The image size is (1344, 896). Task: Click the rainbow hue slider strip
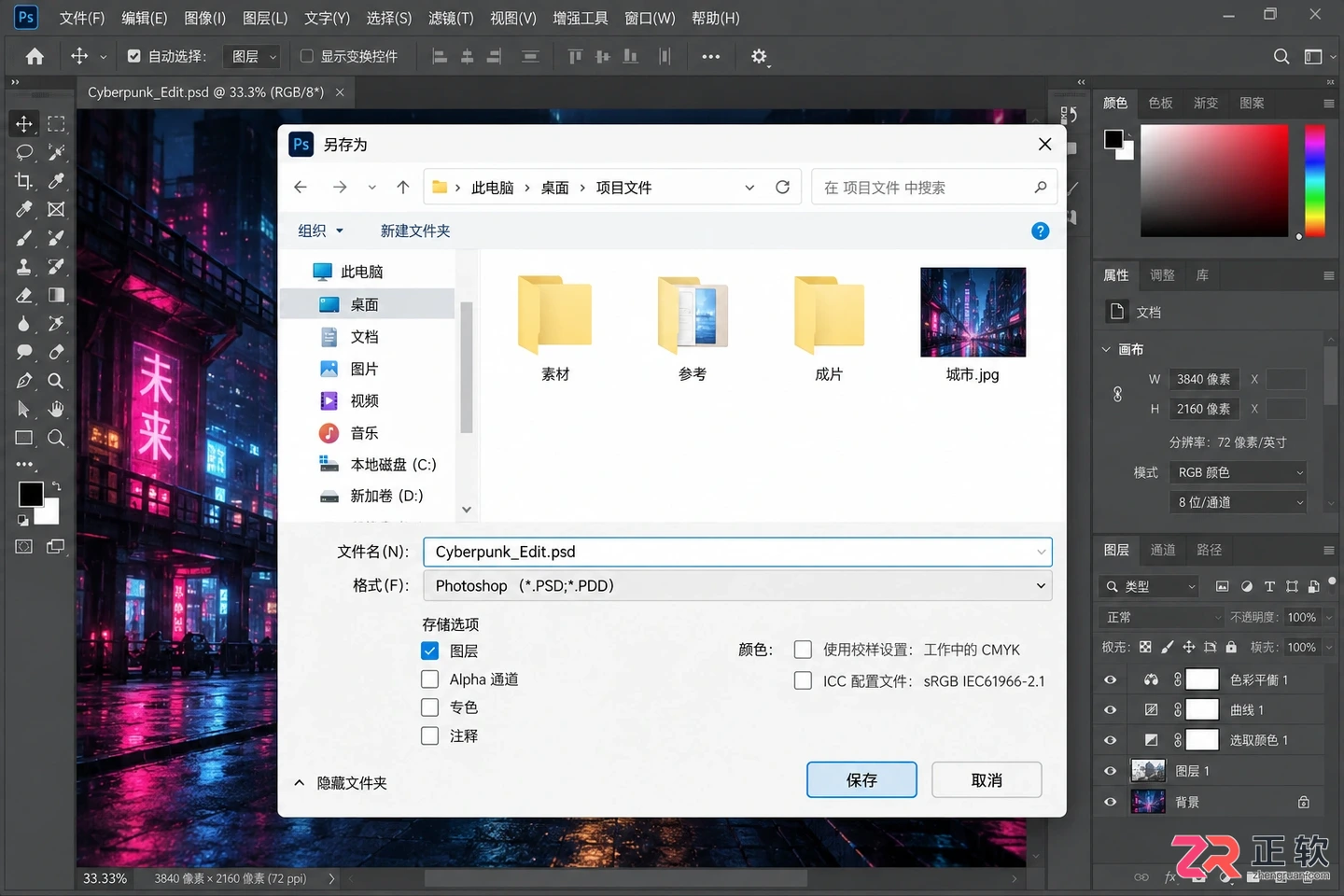coord(1315,180)
